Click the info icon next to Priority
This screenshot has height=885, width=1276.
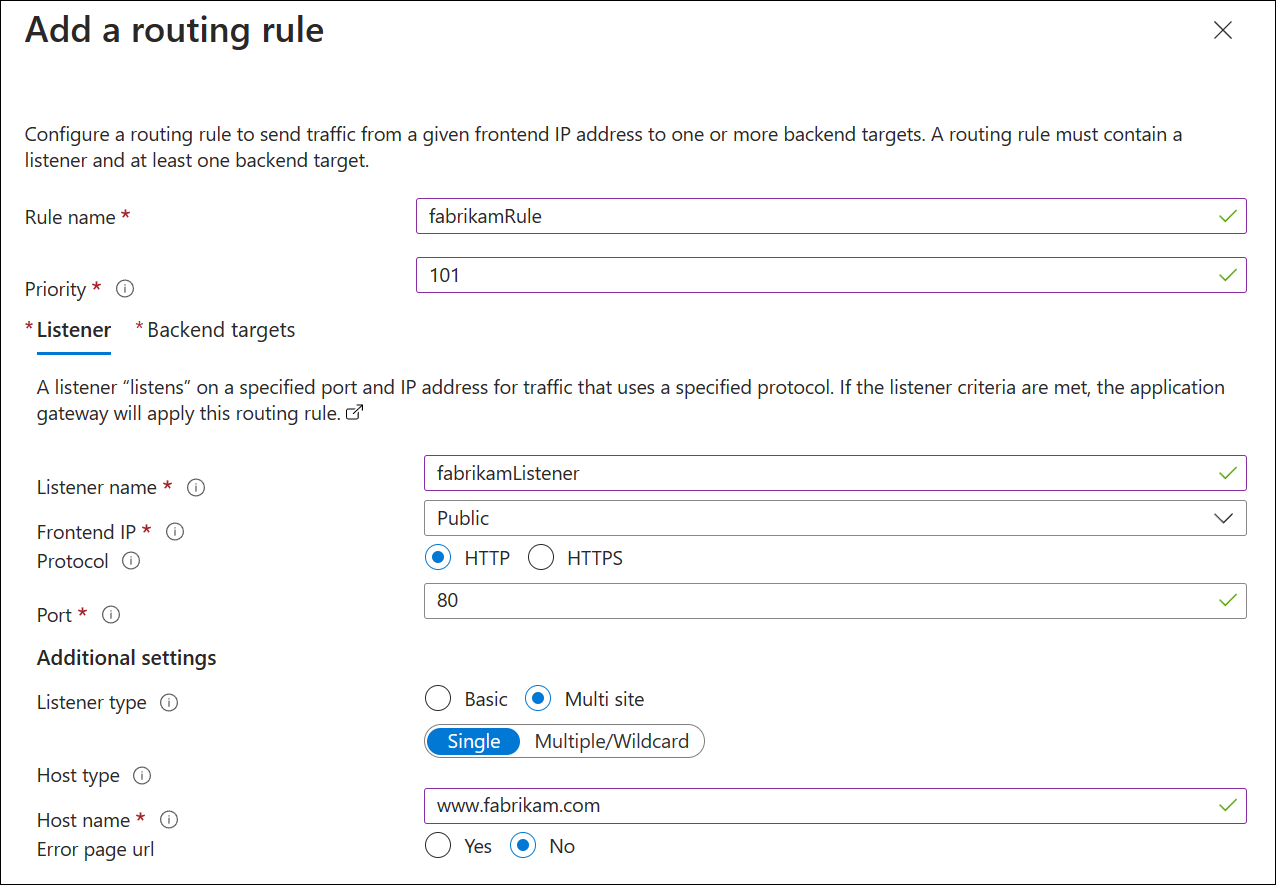click(125, 289)
